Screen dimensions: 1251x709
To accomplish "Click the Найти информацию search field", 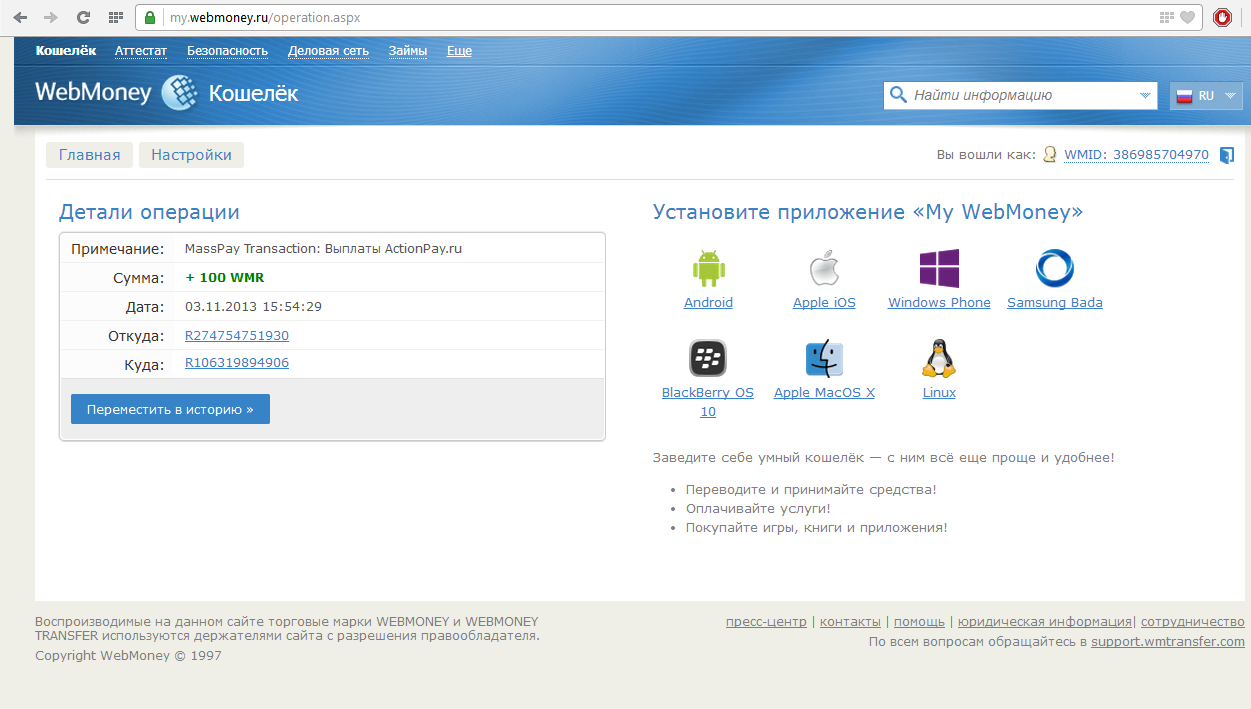I will tap(1020, 96).
